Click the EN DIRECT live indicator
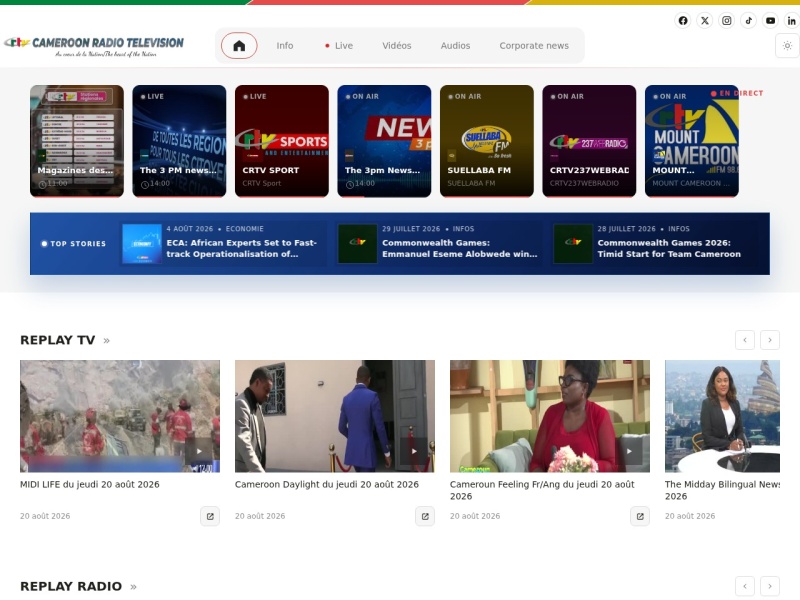800x600 pixels. pos(737,93)
